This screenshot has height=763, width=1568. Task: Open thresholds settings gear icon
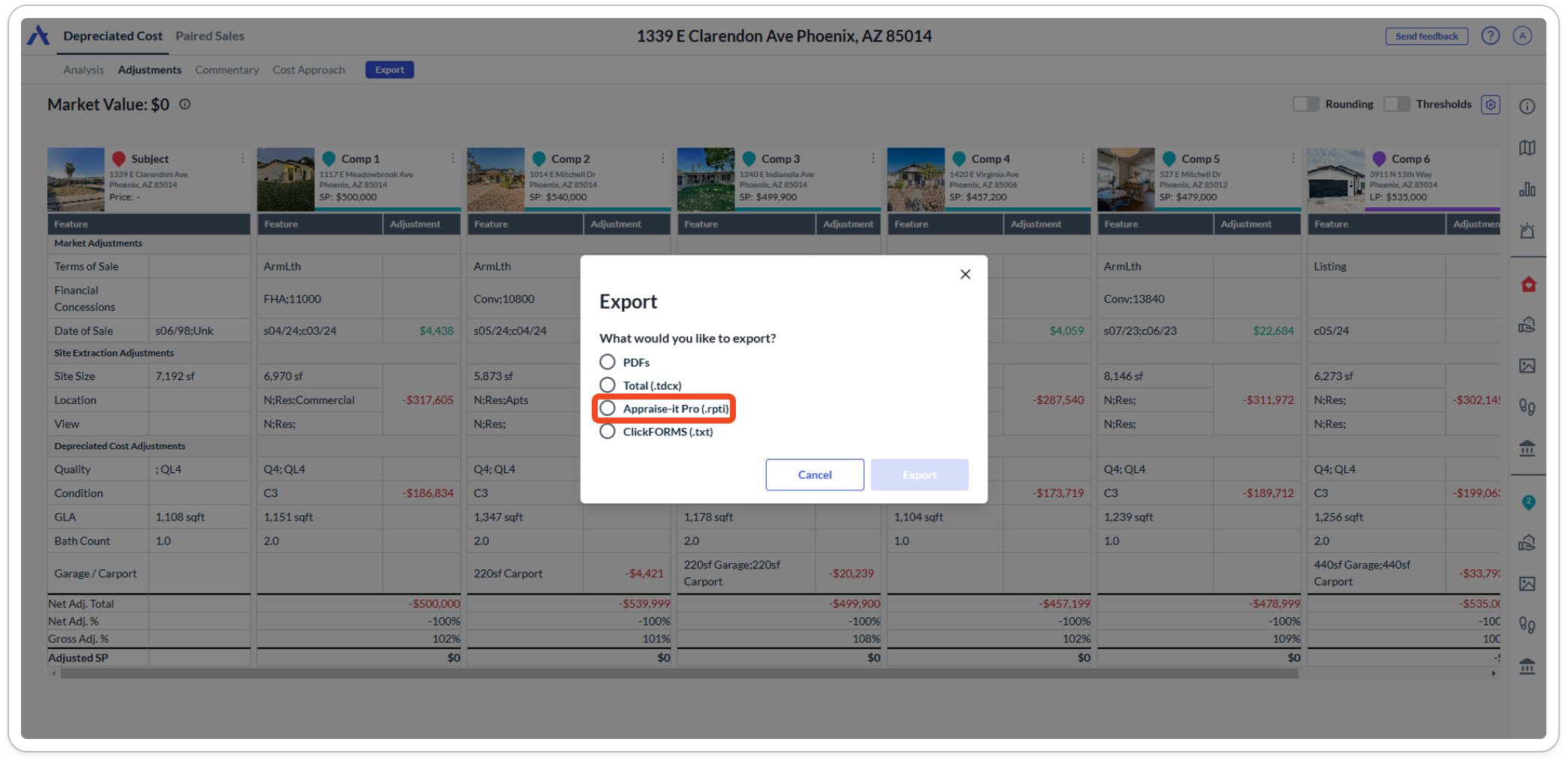[x=1491, y=104]
